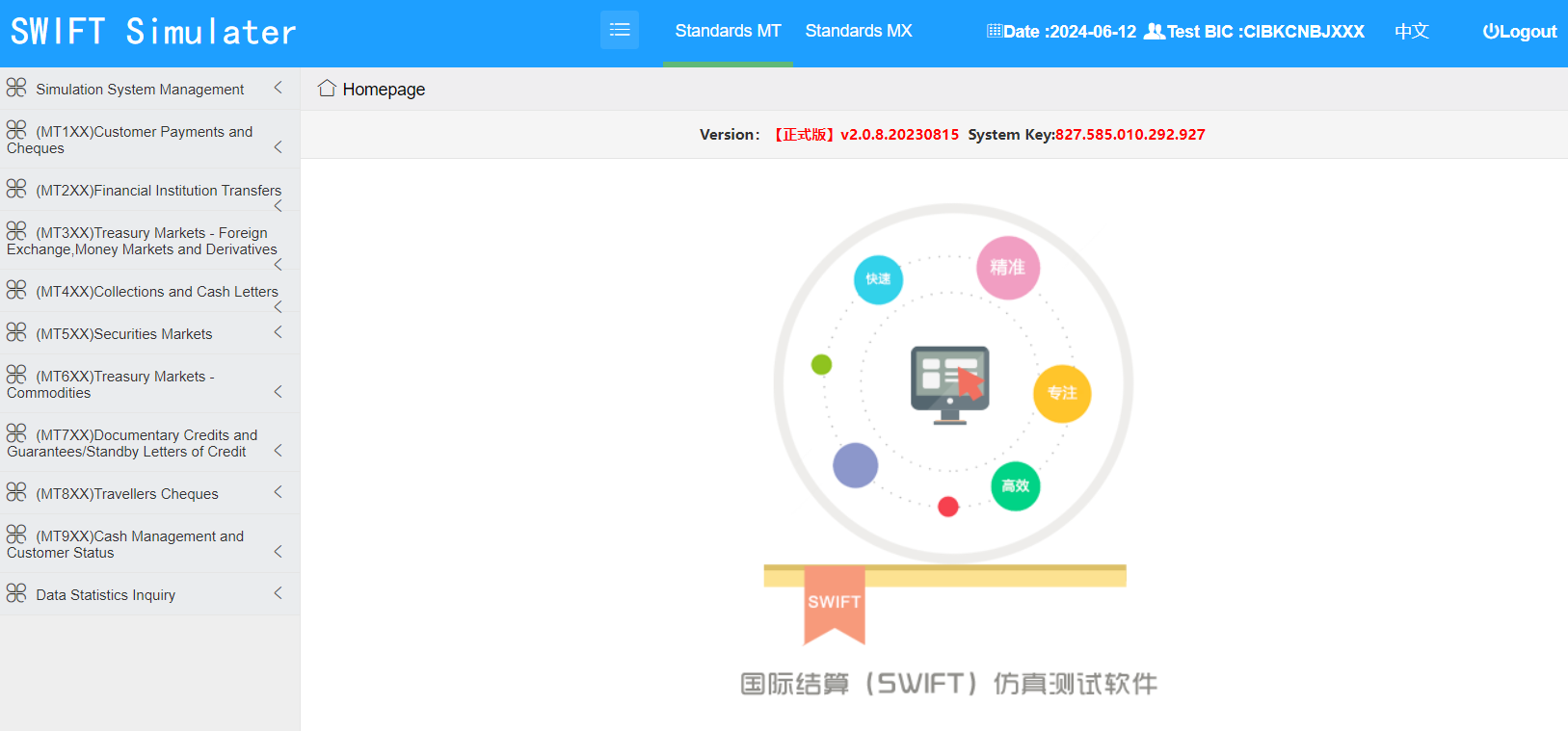This screenshot has height=731, width=1568.
Task: Click the green 高效 circle
Action: (x=1016, y=486)
